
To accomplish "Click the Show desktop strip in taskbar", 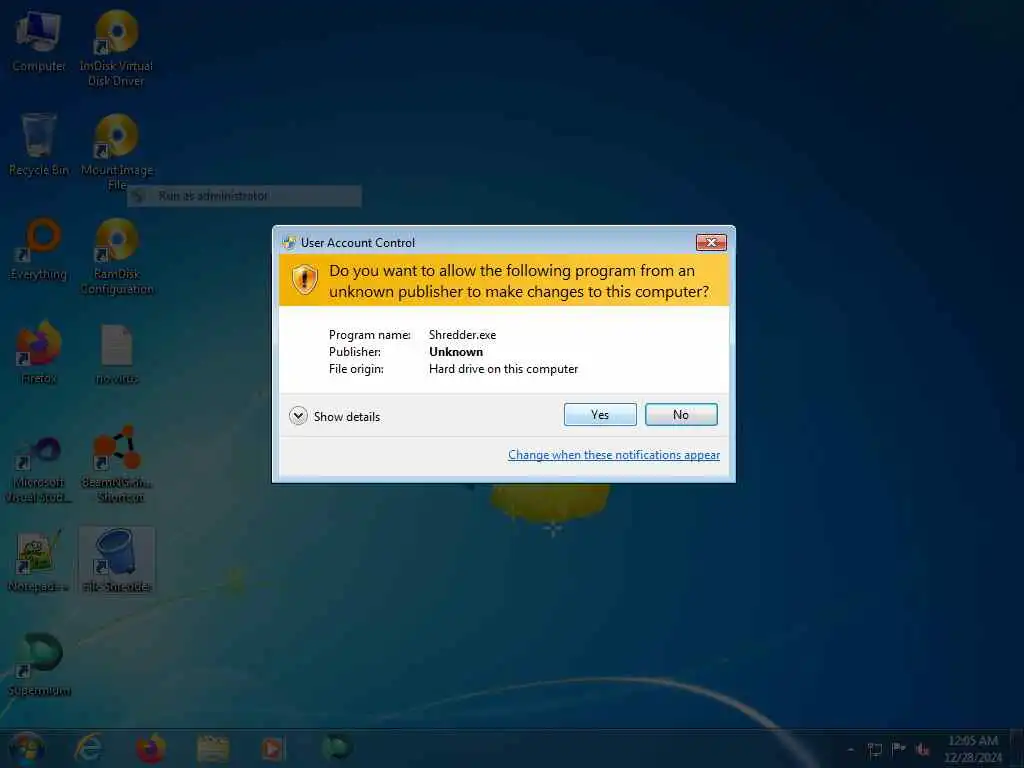I will pos(1017,749).
